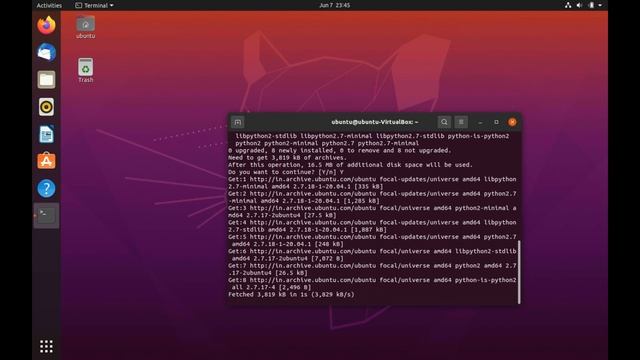Click the Get:3 python2-minimal line

tap(372, 211)
